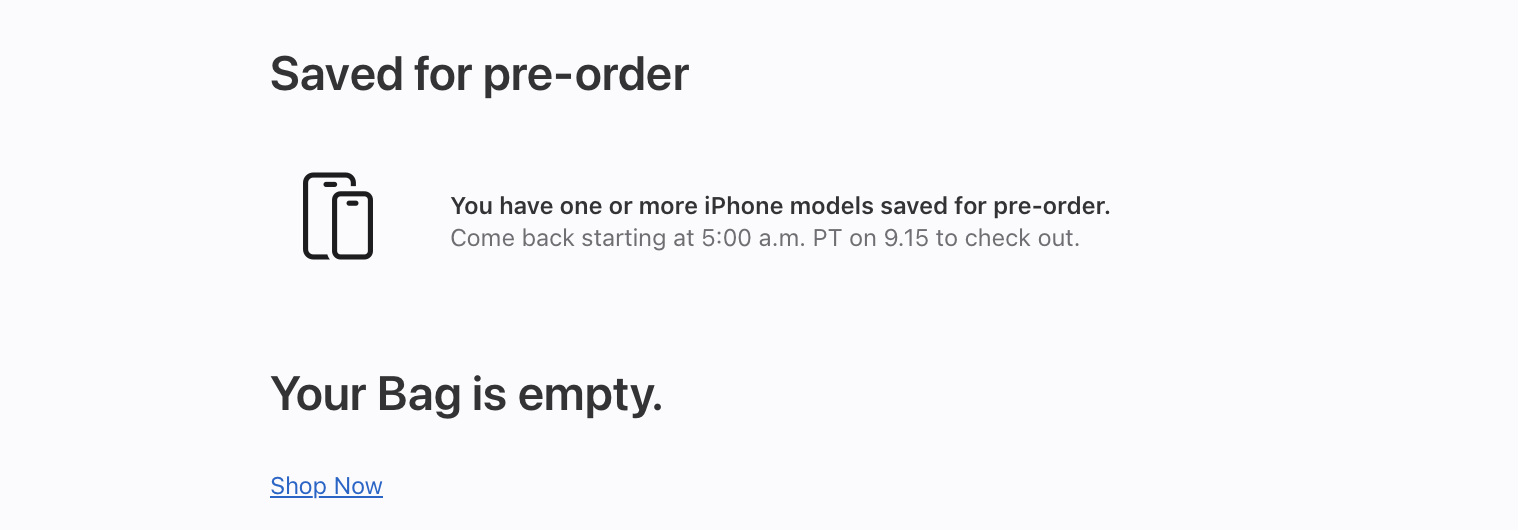The height and width of the screenshot is (530, 1518).
Task: Click the 'Come back starting at' line
Action: 765,239
